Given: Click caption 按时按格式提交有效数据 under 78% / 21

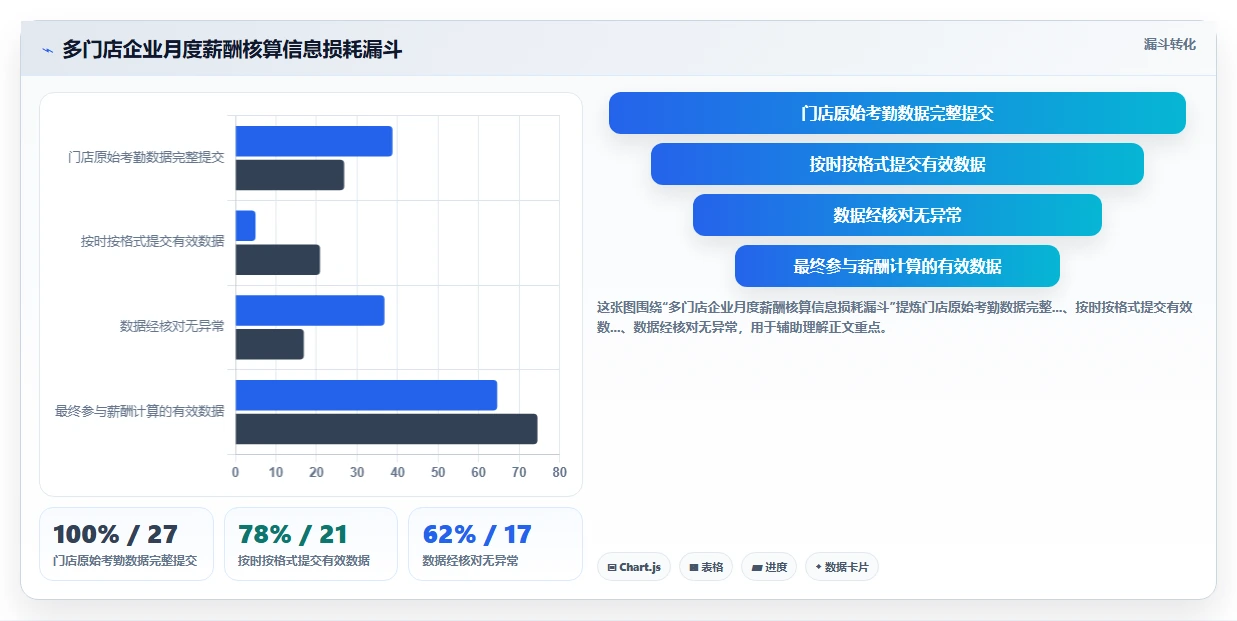Looking at the screenshot, I should pyautogui.click(x=304, y=561).
